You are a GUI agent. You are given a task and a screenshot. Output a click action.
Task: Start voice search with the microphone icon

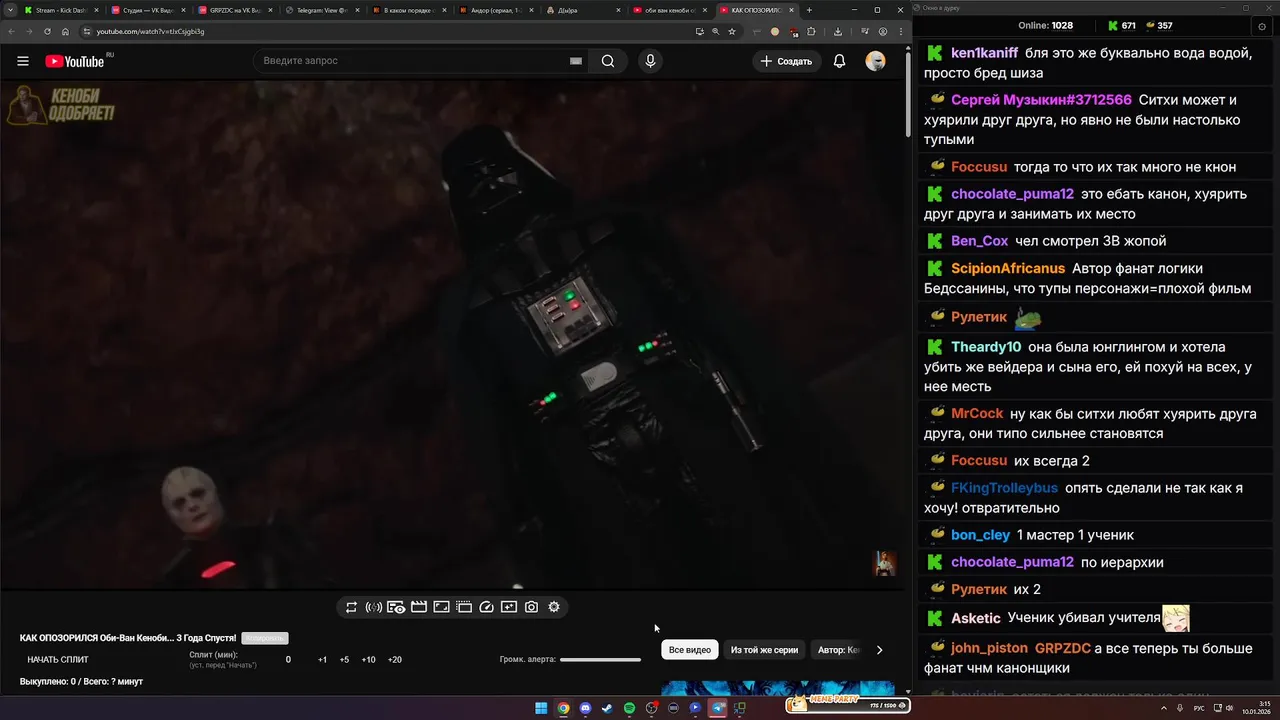click(650, 61)
